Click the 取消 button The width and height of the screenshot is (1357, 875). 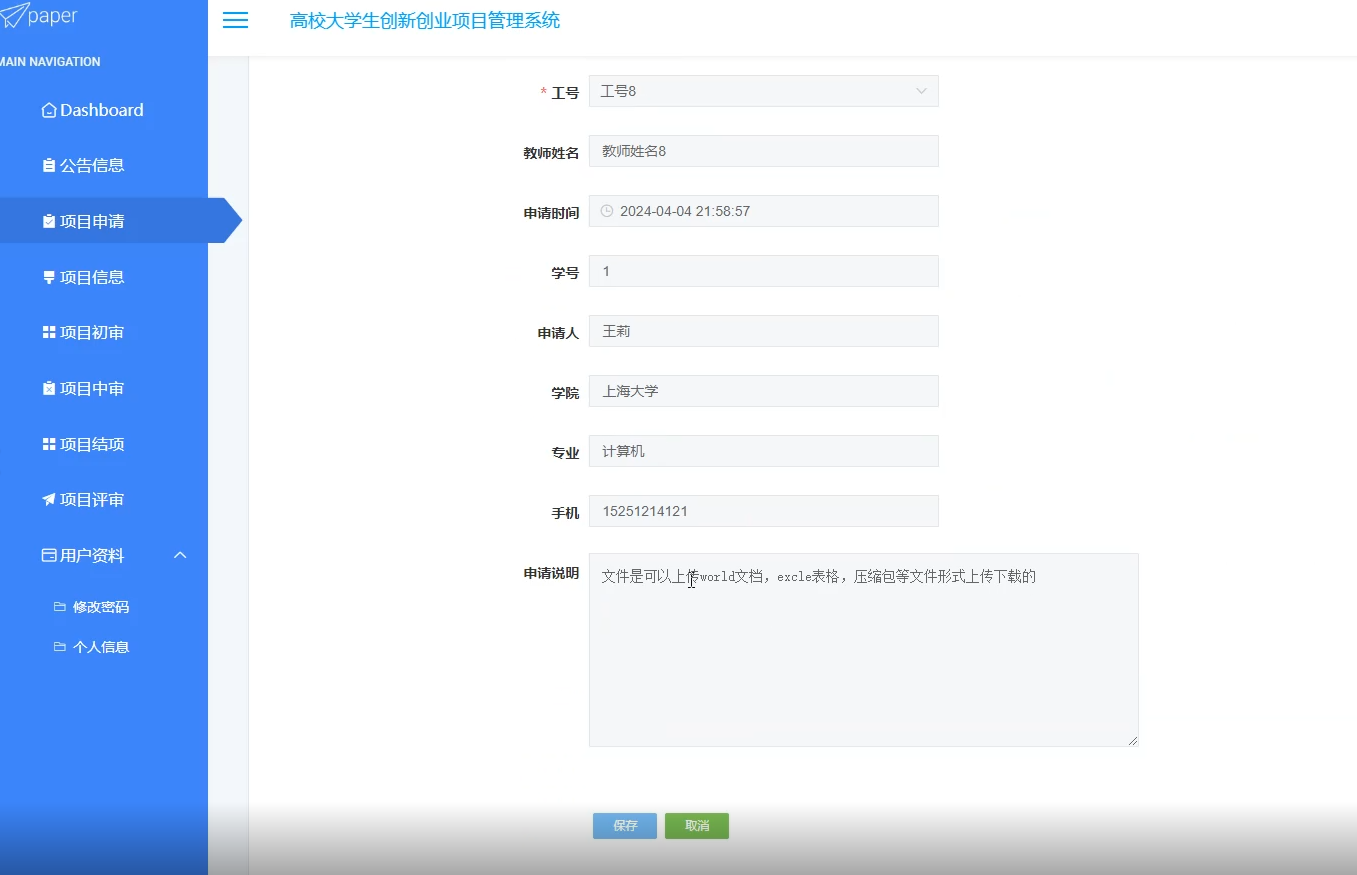(696, 825)
